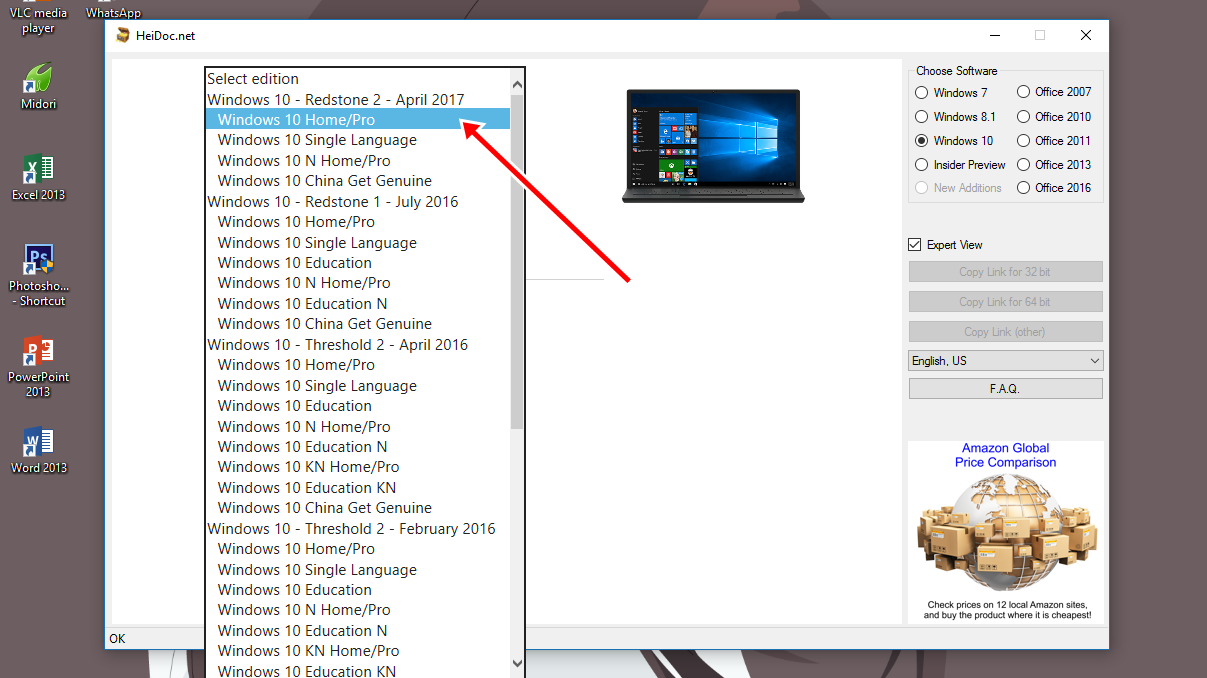Viewport: 1207px width, 678px height.
Task: Select the Office 2010 radio button
Action: coord(1023,117)
